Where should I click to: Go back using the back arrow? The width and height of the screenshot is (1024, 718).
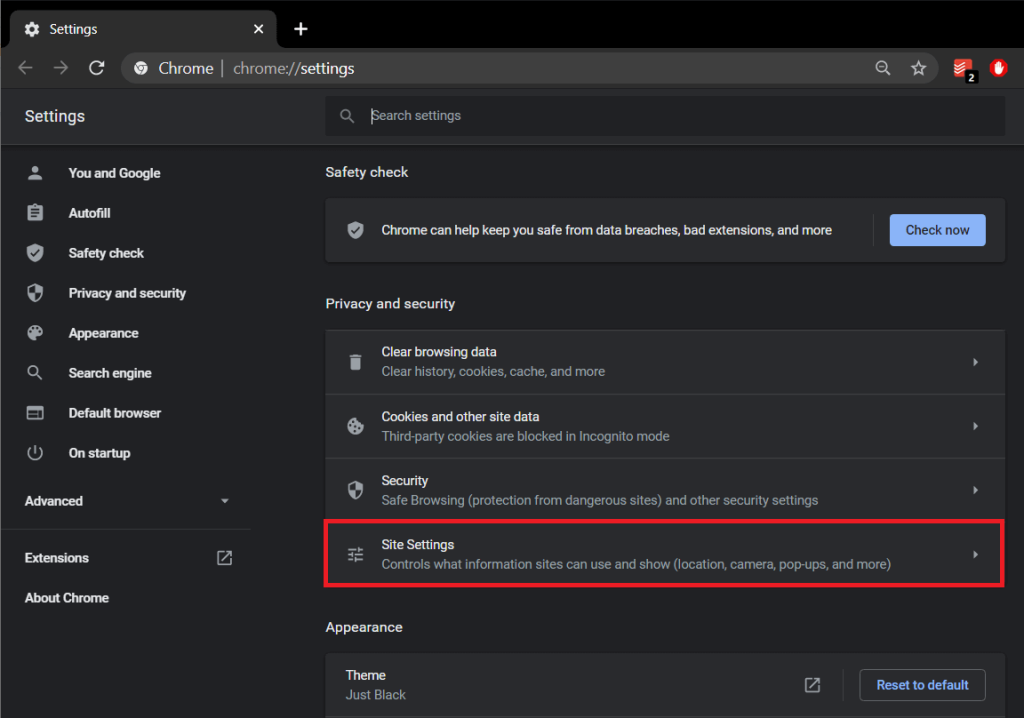point(26,68)
